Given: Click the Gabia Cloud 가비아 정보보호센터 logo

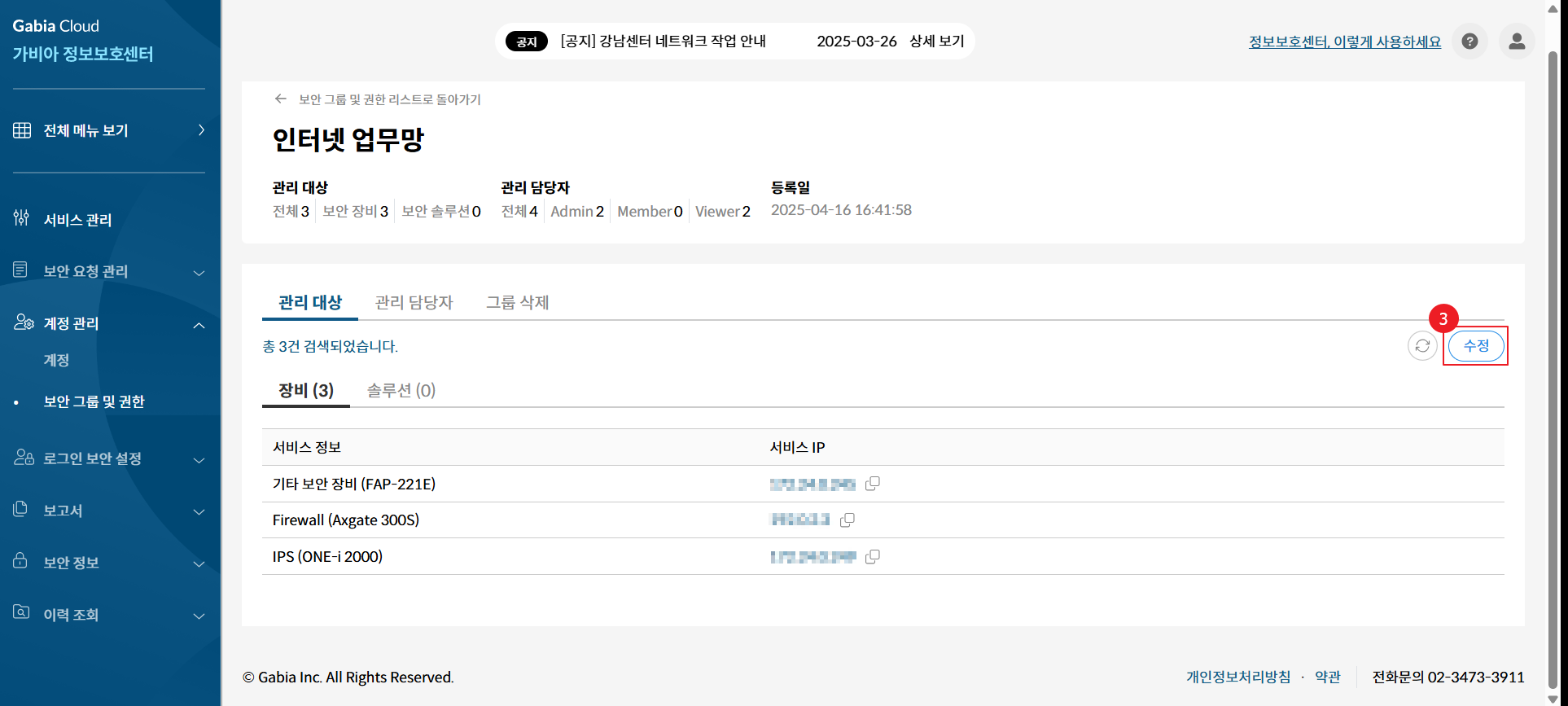Looking at the screenshot, I should pos(83,41).
